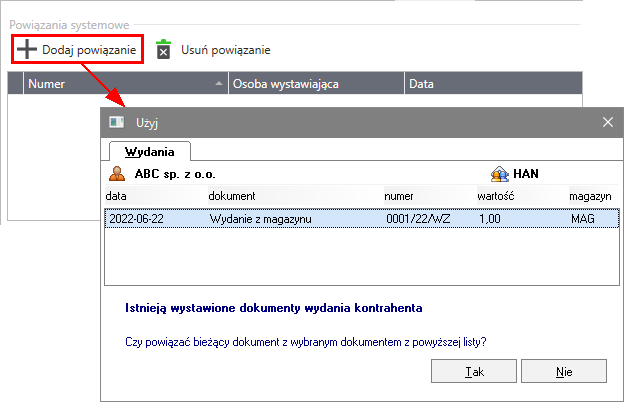624x402 pixels.
Task: Sort by the Numer column header
Action: [126, 84]
